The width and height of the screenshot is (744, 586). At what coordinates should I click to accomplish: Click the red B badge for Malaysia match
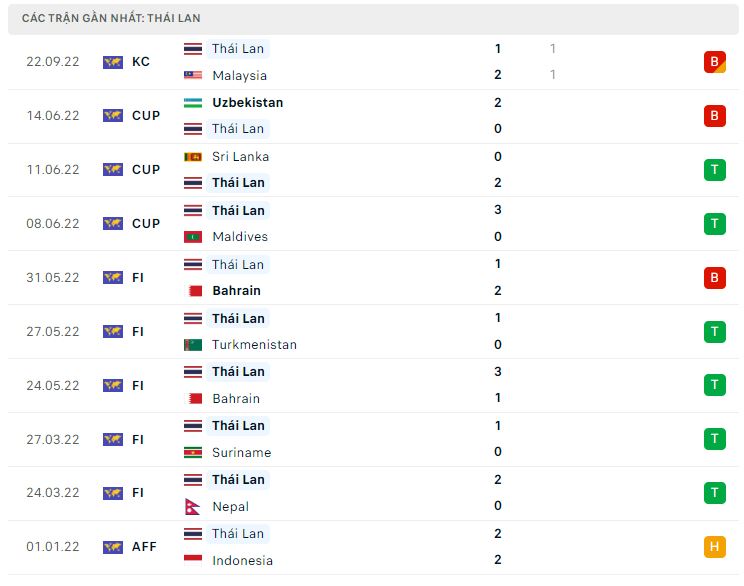tap(714, 62)
